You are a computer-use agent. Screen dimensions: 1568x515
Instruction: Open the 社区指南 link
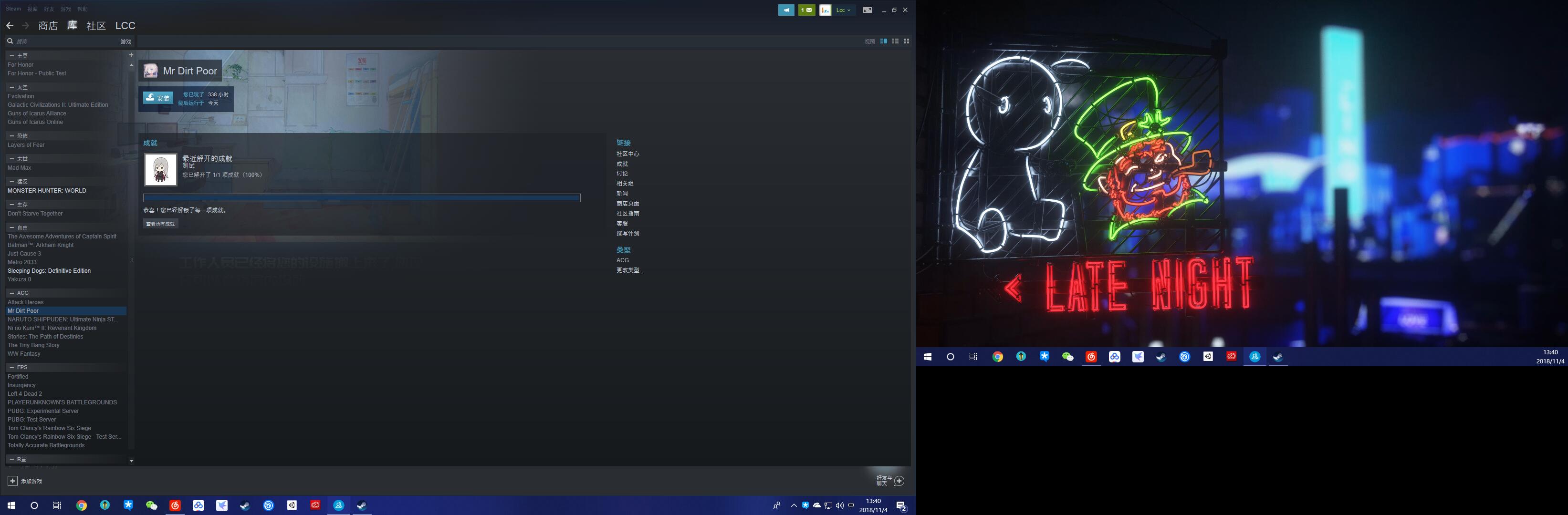tap(627, 214)
